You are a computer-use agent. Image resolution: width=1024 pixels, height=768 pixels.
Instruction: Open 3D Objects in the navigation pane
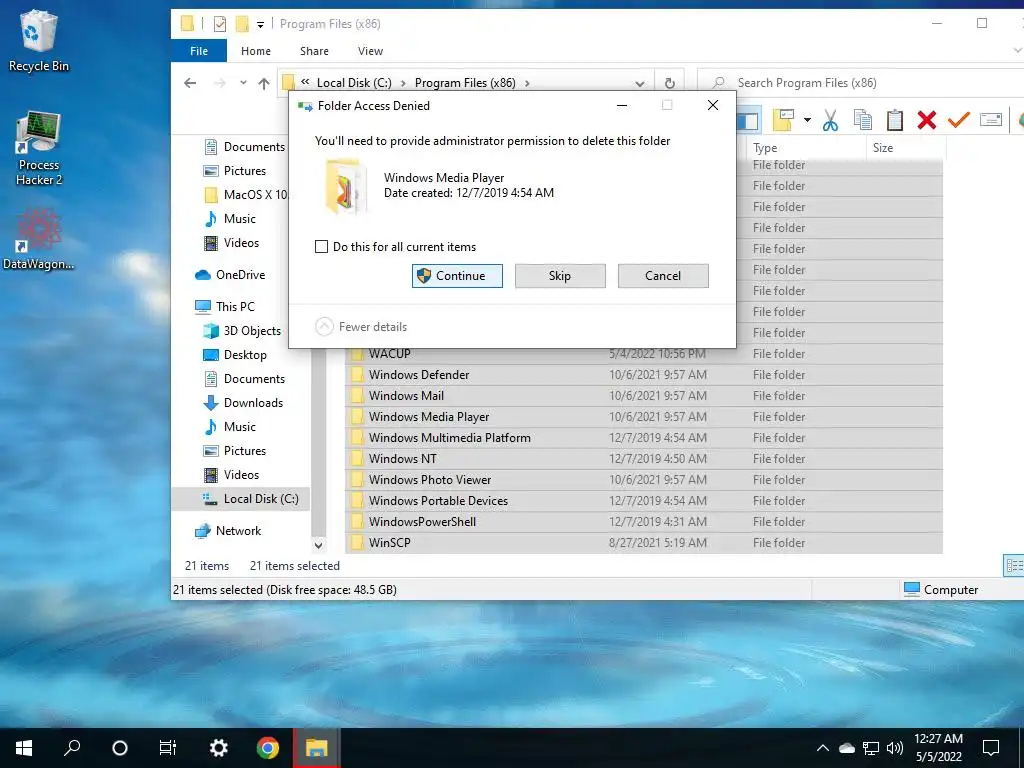coord(242,331)
